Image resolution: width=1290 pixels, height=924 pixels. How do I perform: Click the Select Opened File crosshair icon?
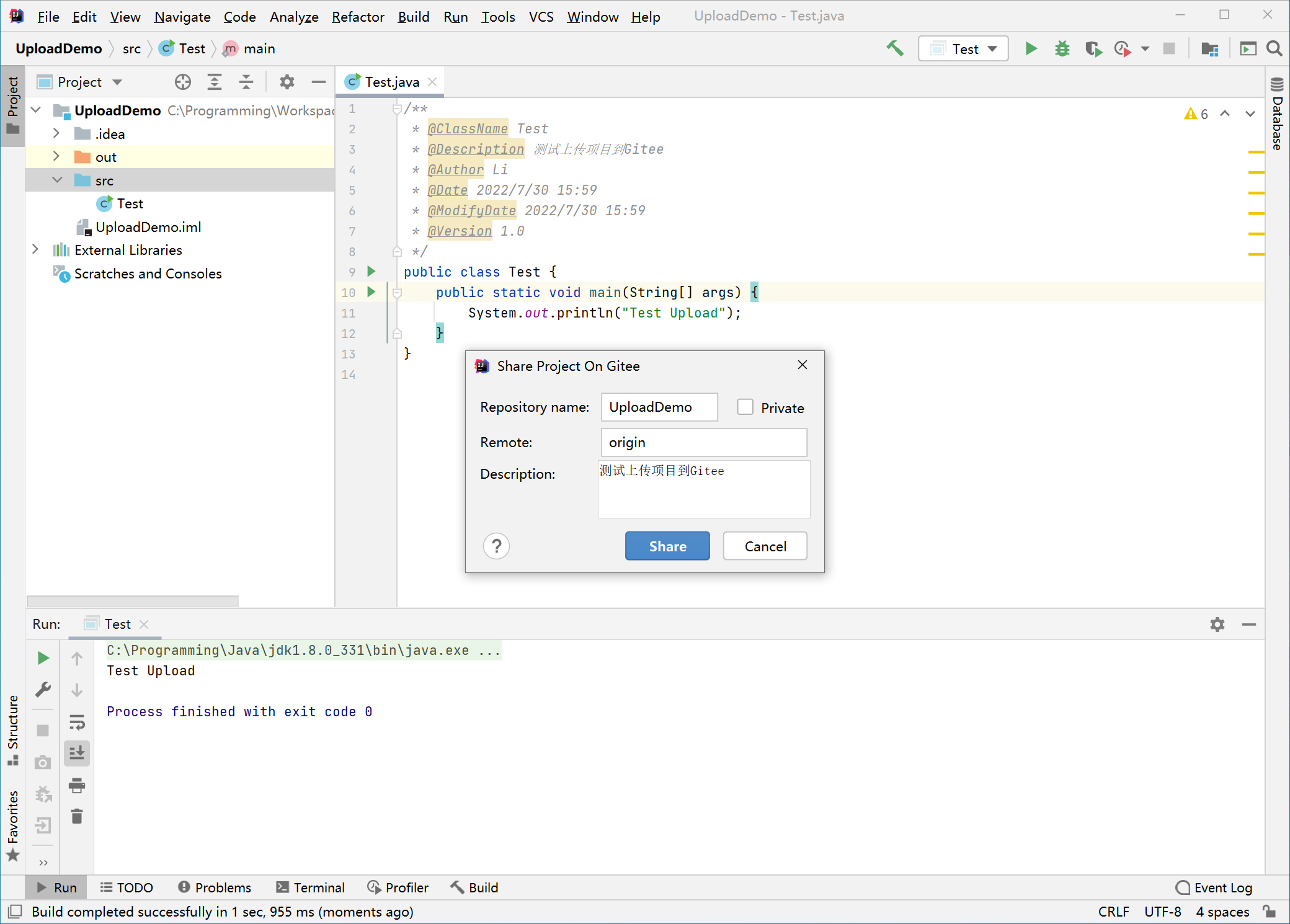click(182, 82)
